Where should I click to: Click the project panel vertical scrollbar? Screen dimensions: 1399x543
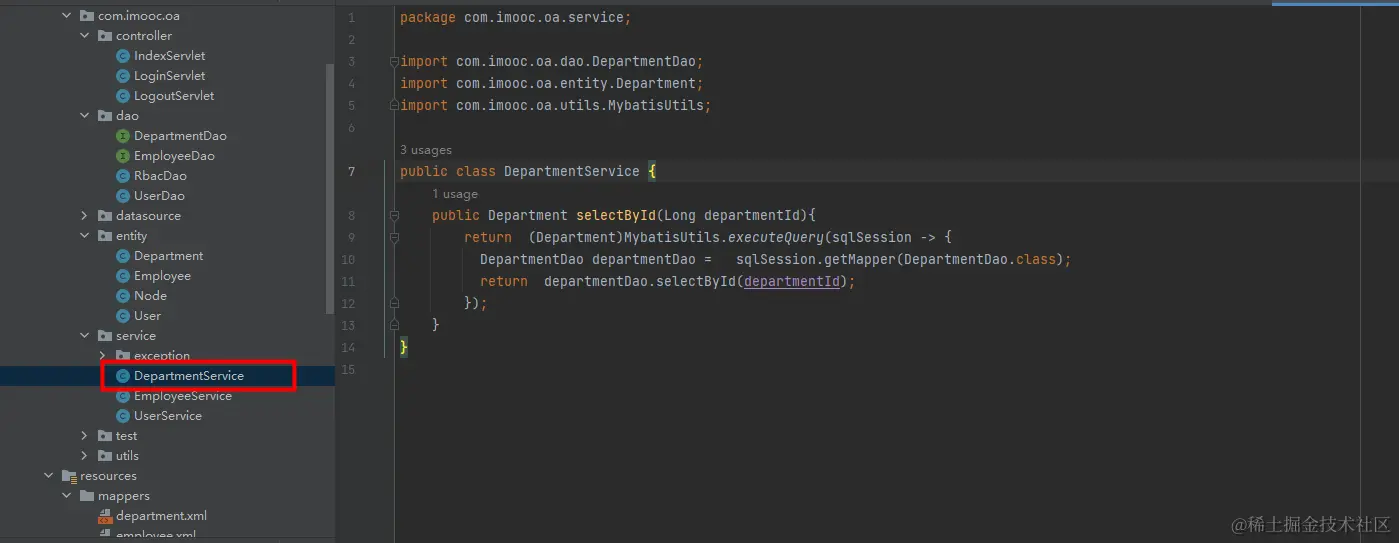pyautogui.click(x=330, y=190)
